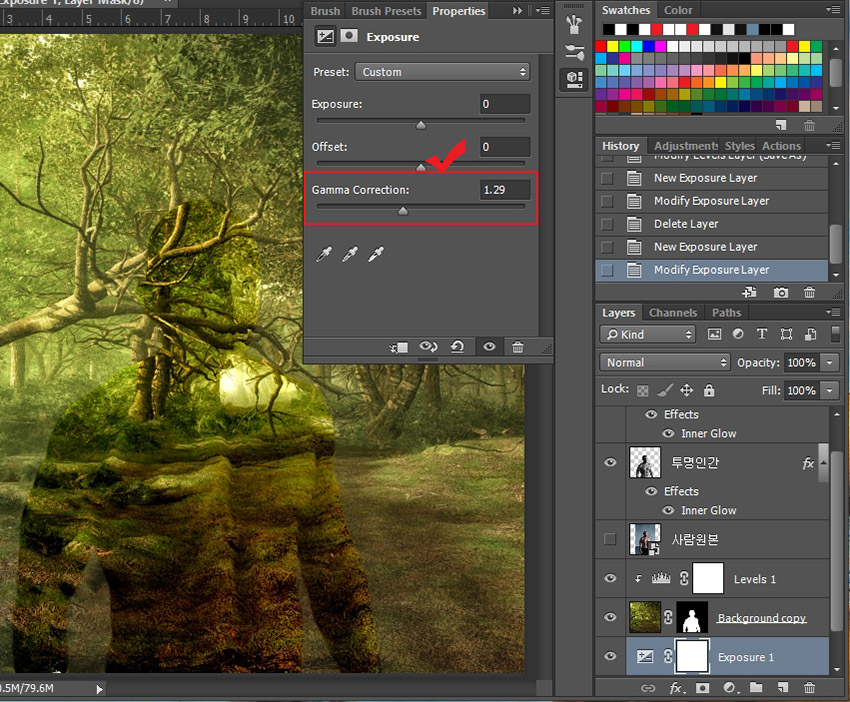Hide the Exposure 1 layer
850x702 pixels.
[x=610, y=656]
